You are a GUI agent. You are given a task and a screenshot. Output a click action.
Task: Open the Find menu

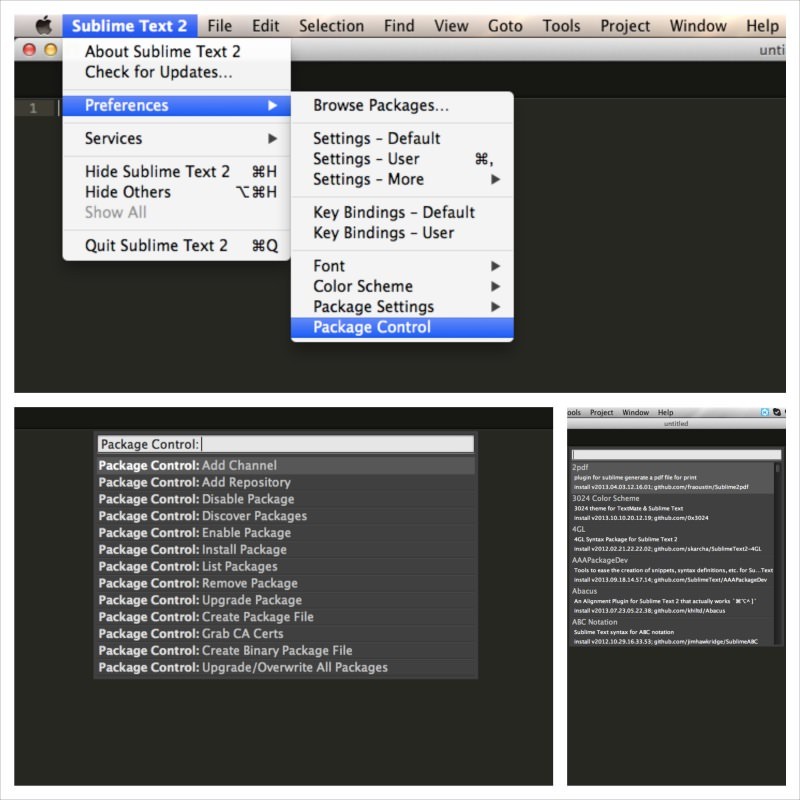coord(399,26)
